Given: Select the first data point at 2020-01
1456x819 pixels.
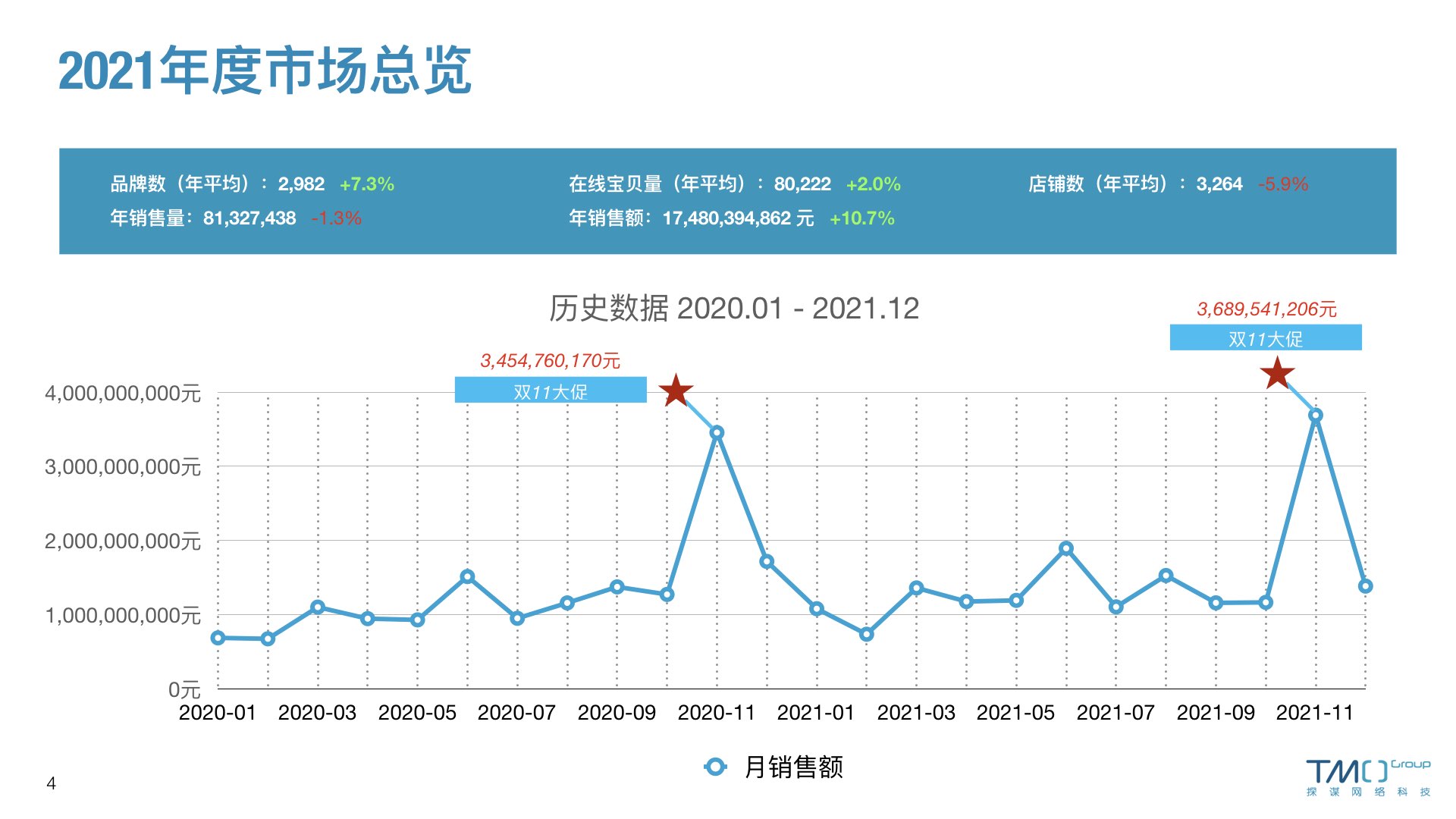Looking at the screenshot, I should (218, 638).
